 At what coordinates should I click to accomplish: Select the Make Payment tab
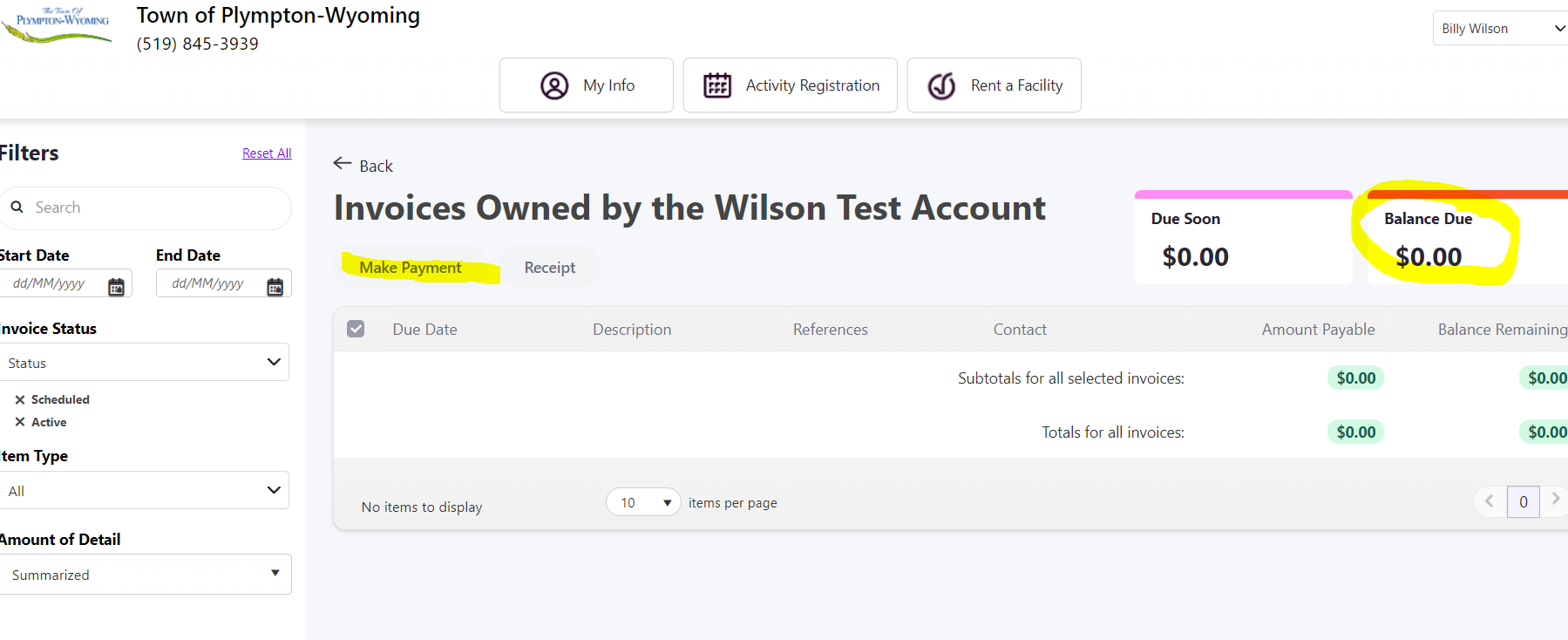411,268
